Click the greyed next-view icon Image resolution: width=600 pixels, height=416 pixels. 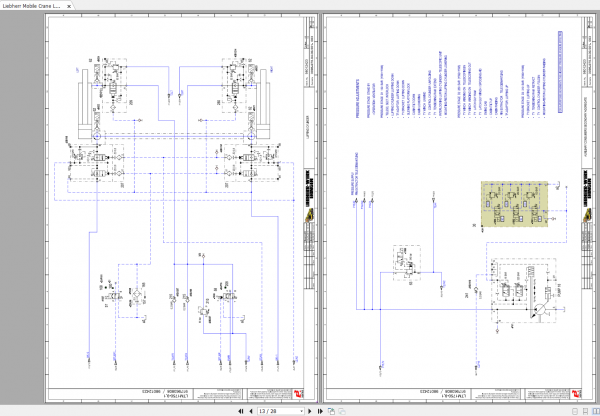342,411
